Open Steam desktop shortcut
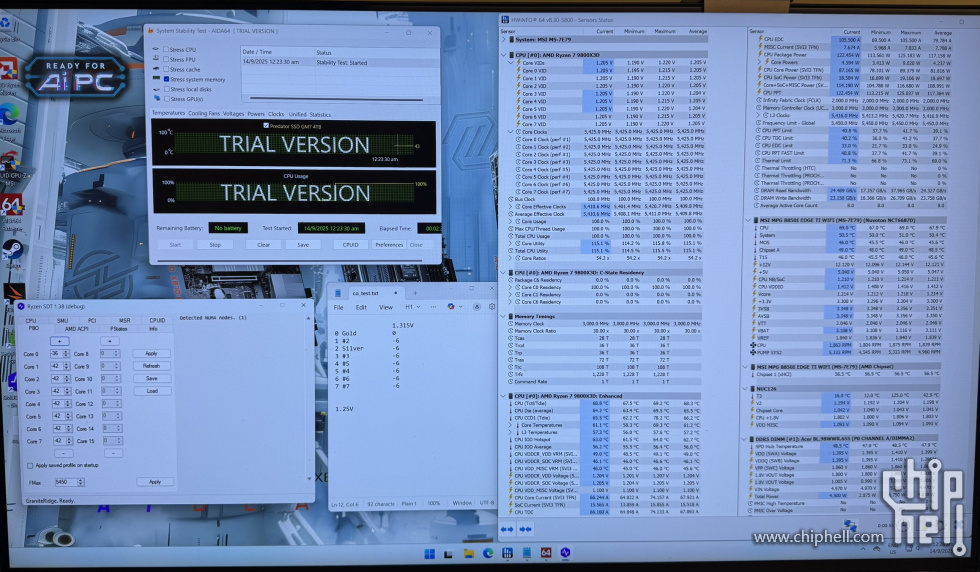The image size is (980, 572). pos(12,251)
